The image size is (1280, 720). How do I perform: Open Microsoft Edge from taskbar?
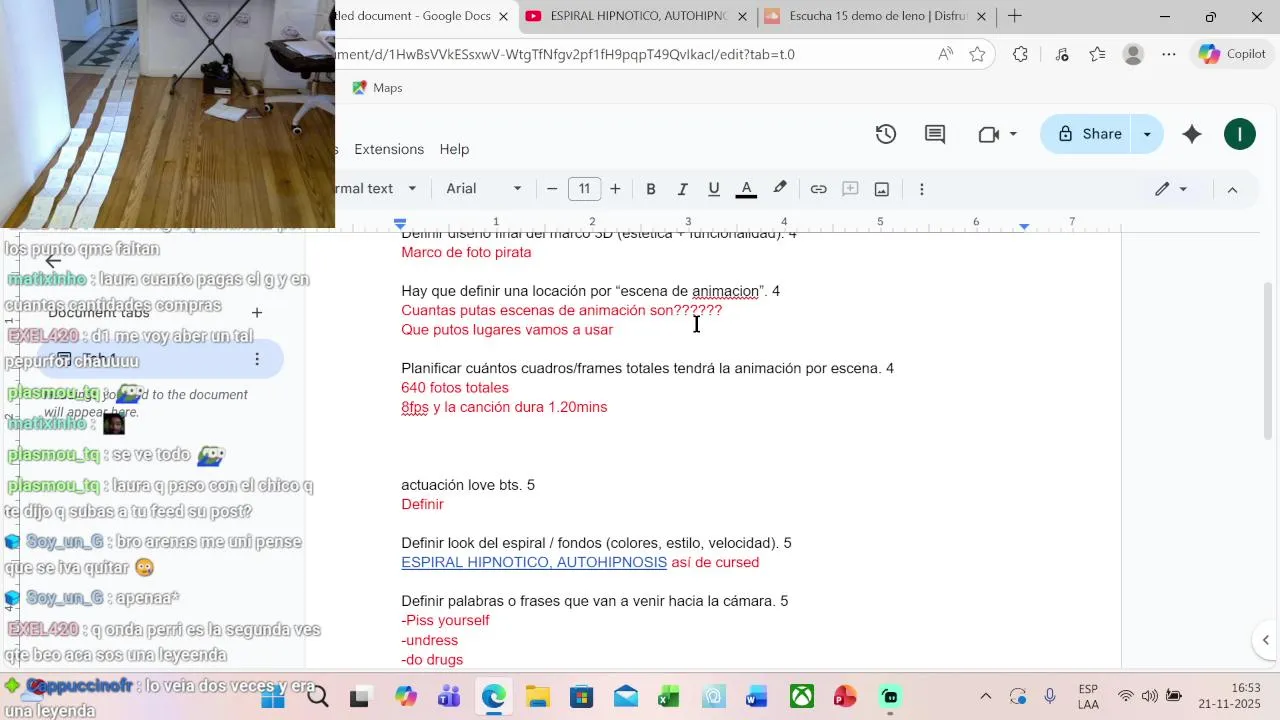493,697
